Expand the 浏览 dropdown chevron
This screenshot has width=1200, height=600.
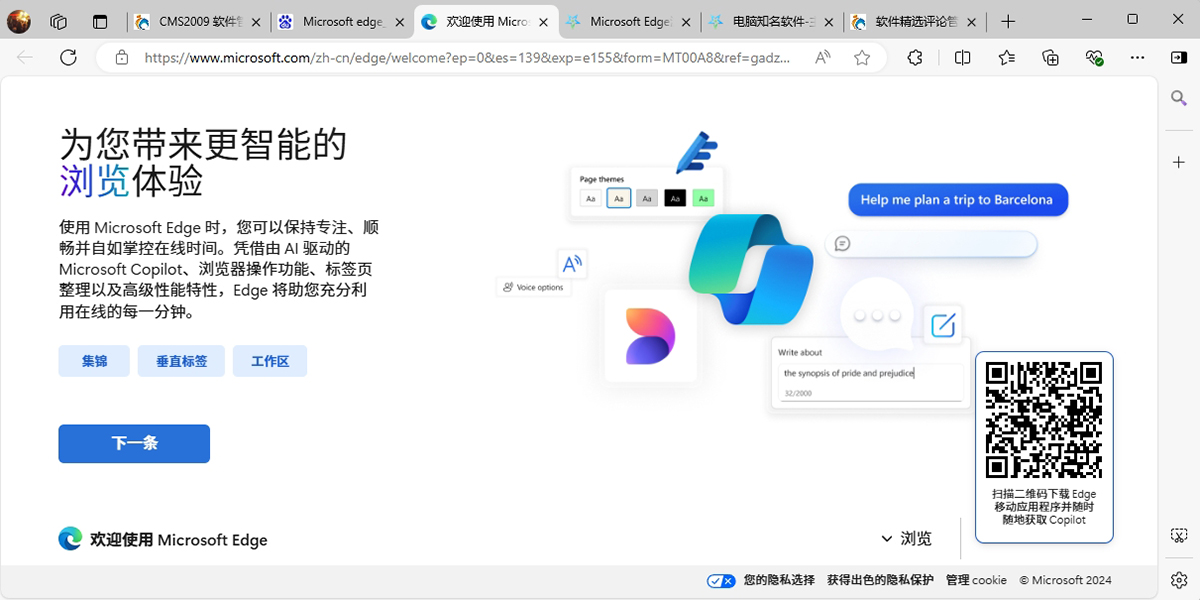point(886,539)
